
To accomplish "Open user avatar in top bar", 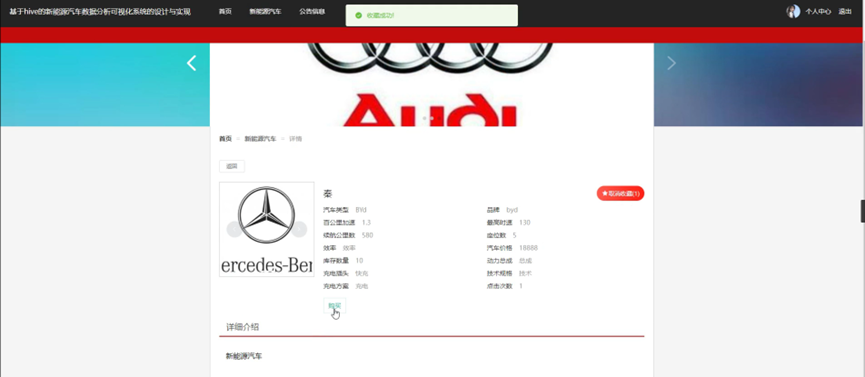I will click(793, 12).
